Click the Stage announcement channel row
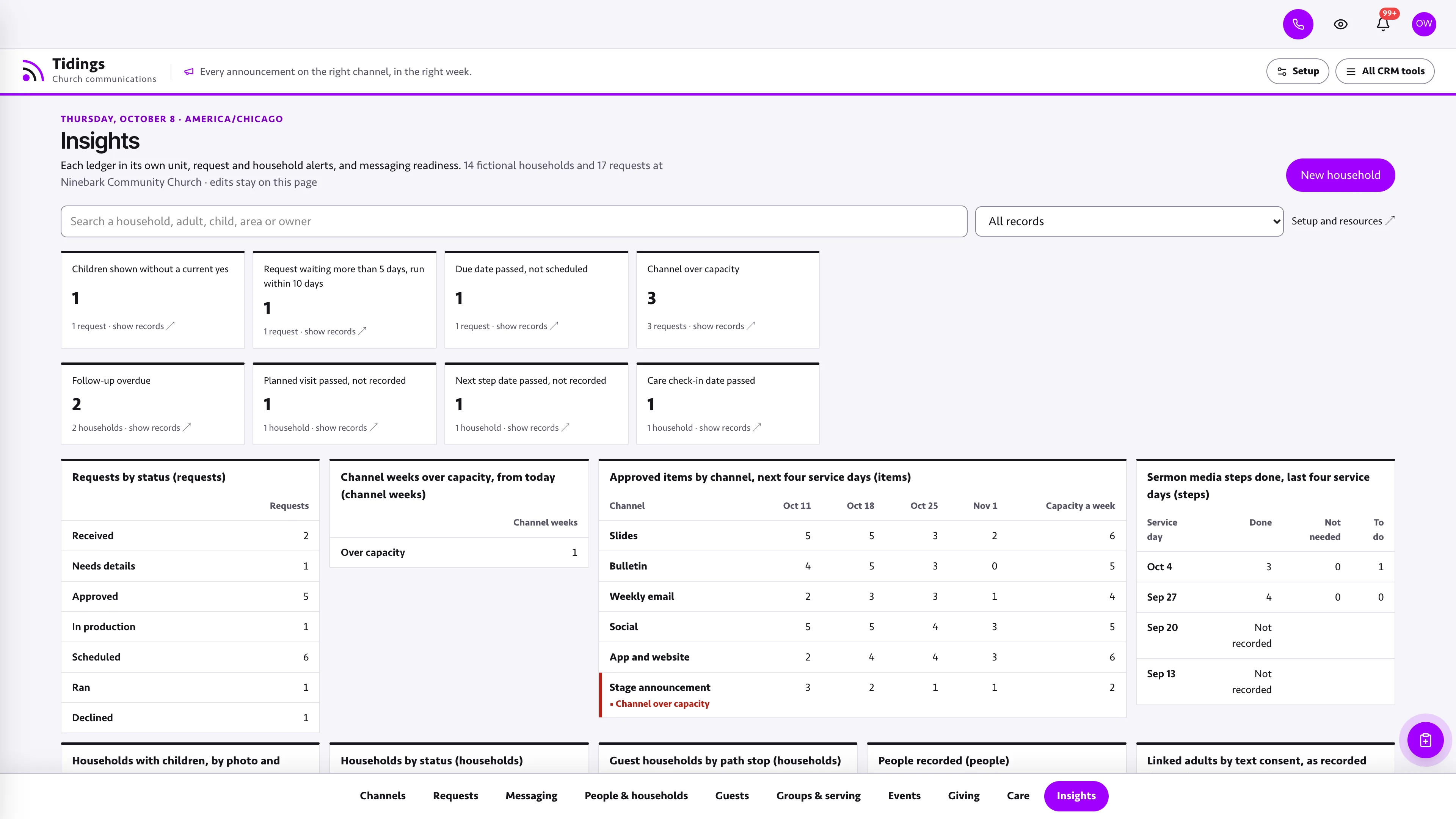The height and width of the screenshot is (819, 1456). (x=862, y=695)
